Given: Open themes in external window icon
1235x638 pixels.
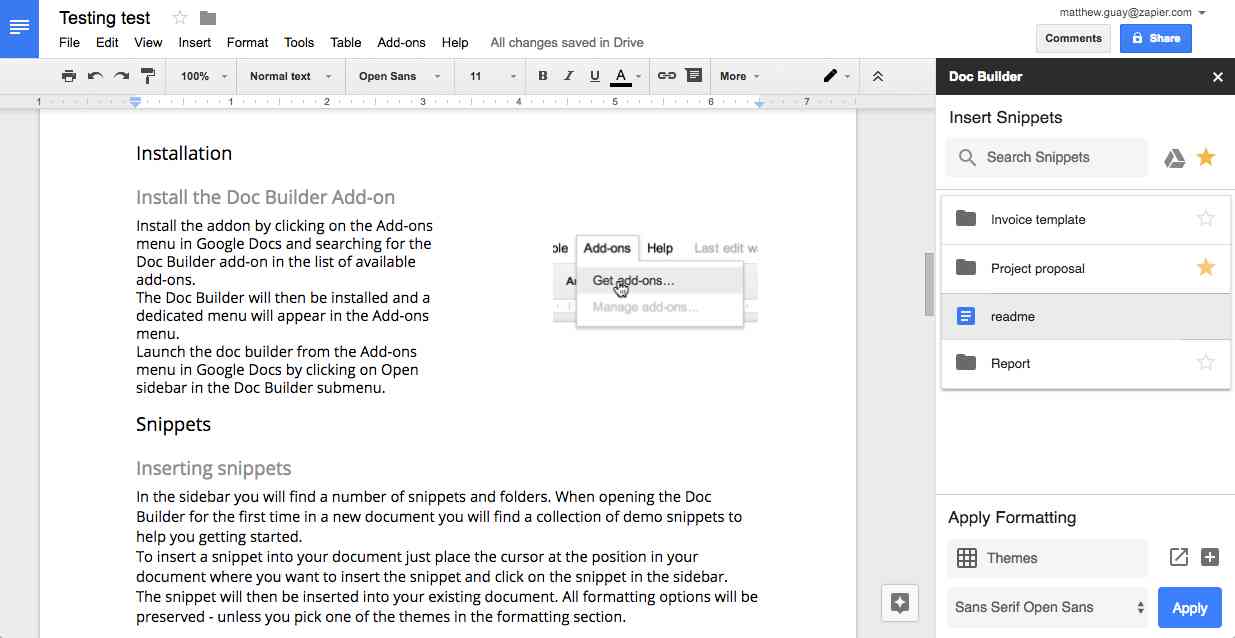Looking at the screenshot, I should [1179, 558].
